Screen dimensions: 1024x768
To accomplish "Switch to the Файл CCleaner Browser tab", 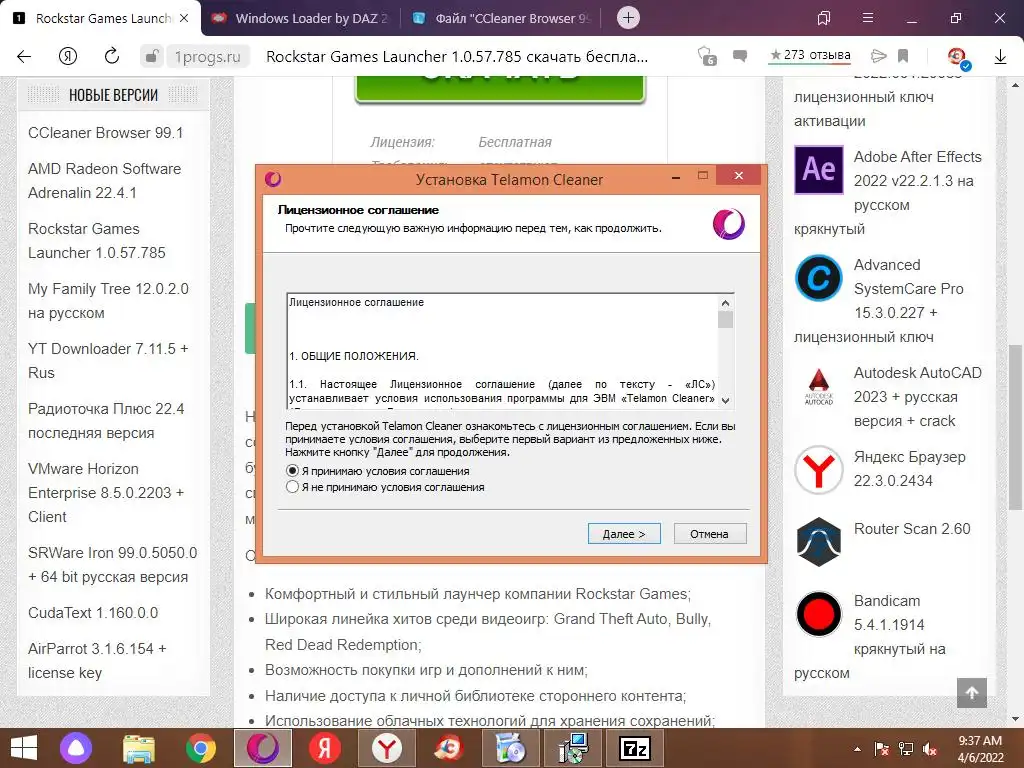I will [503, 18].
